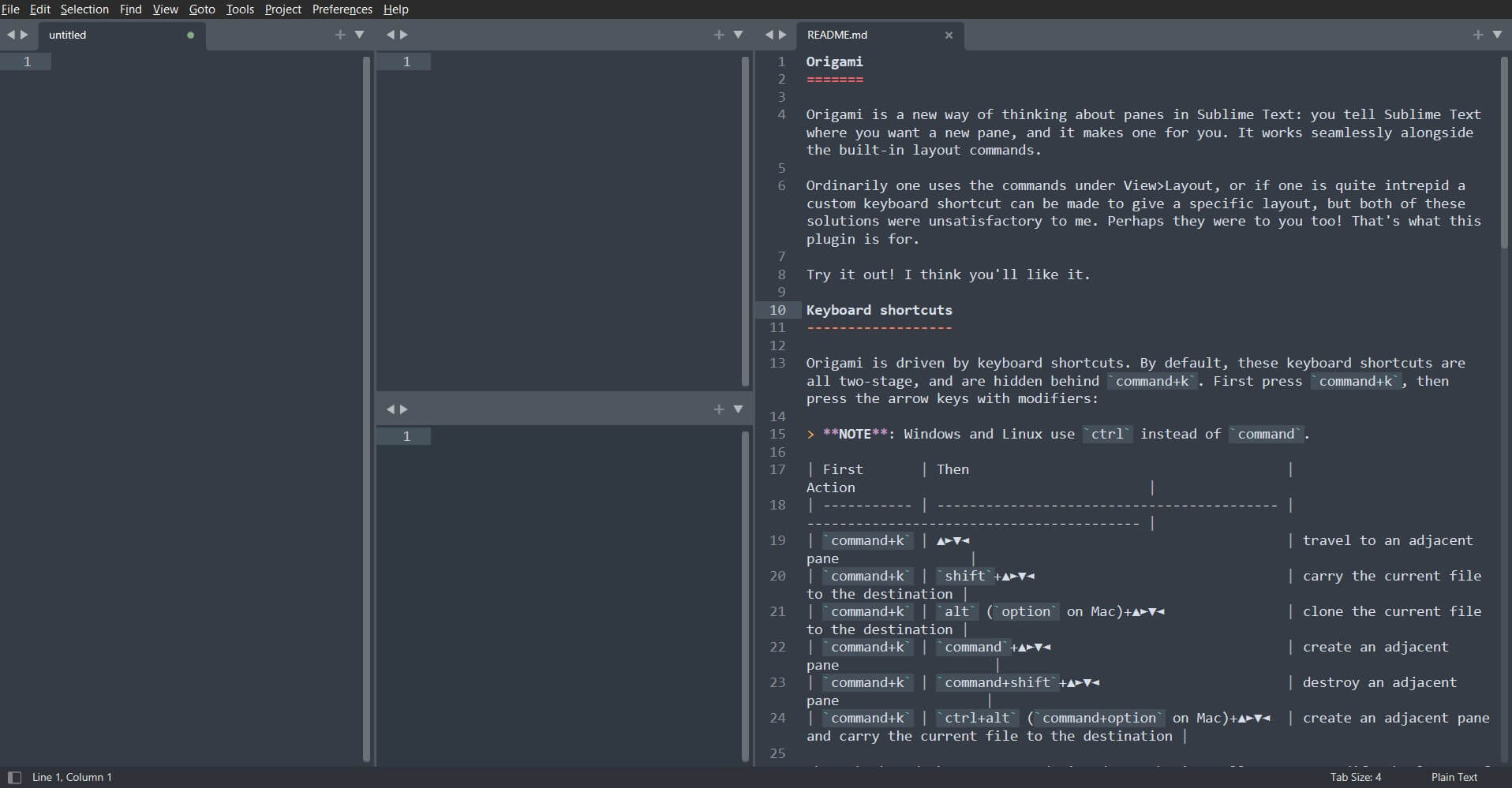This screenshot has width=1512, height=788.
Task: Open tab list dropdown in the README.md pane
Action: click(x=1498, y=35)
